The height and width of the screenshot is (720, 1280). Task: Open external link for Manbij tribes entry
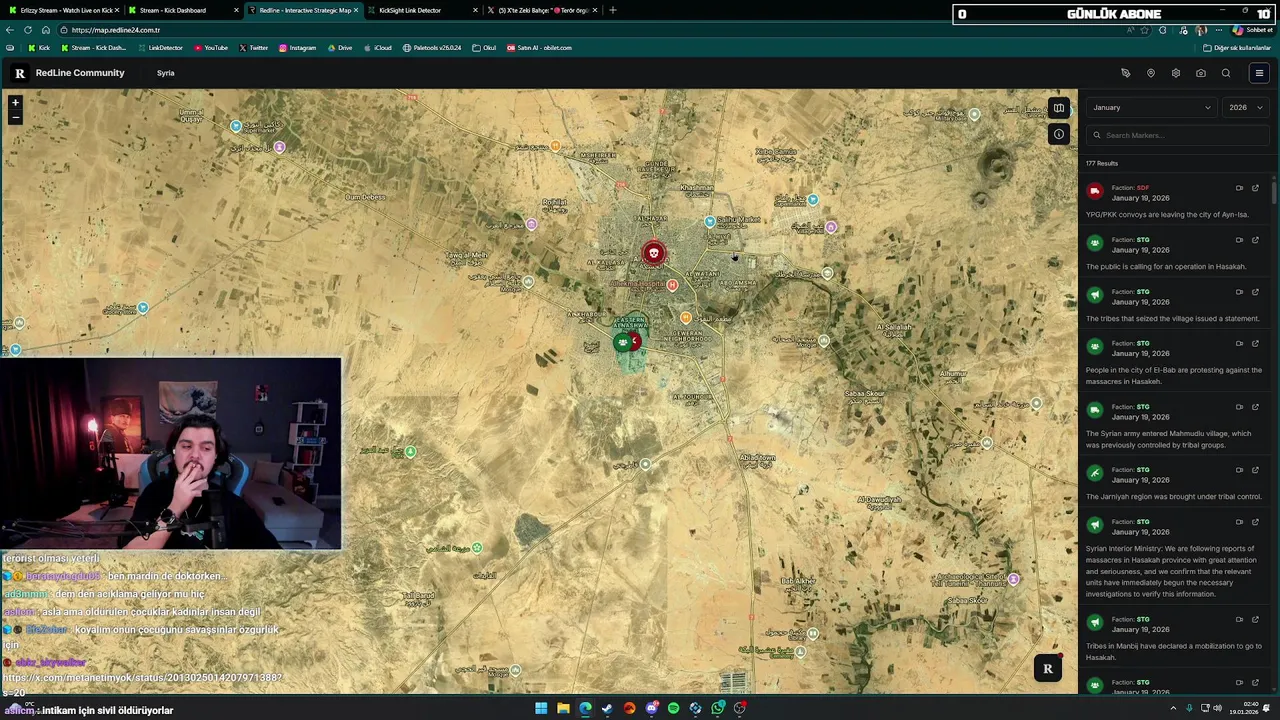(x=1255, y=619)
